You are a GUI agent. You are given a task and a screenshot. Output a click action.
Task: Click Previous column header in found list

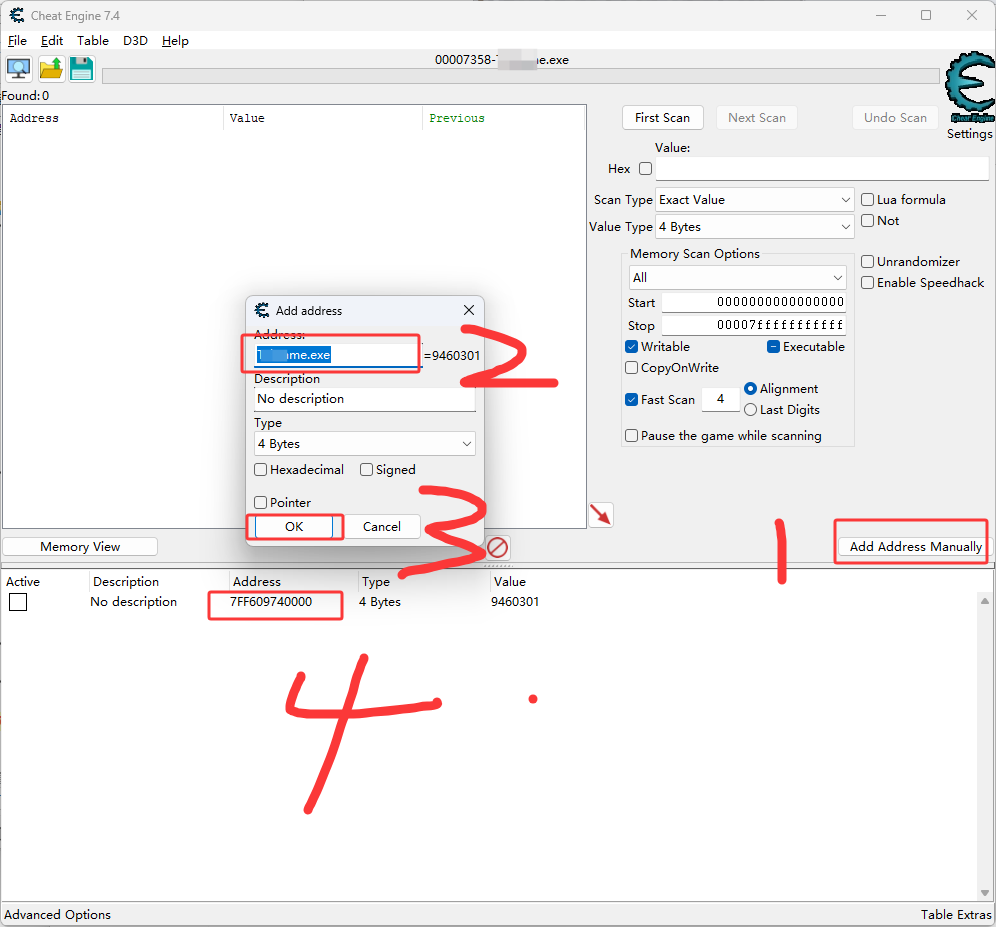click(503, 118)
